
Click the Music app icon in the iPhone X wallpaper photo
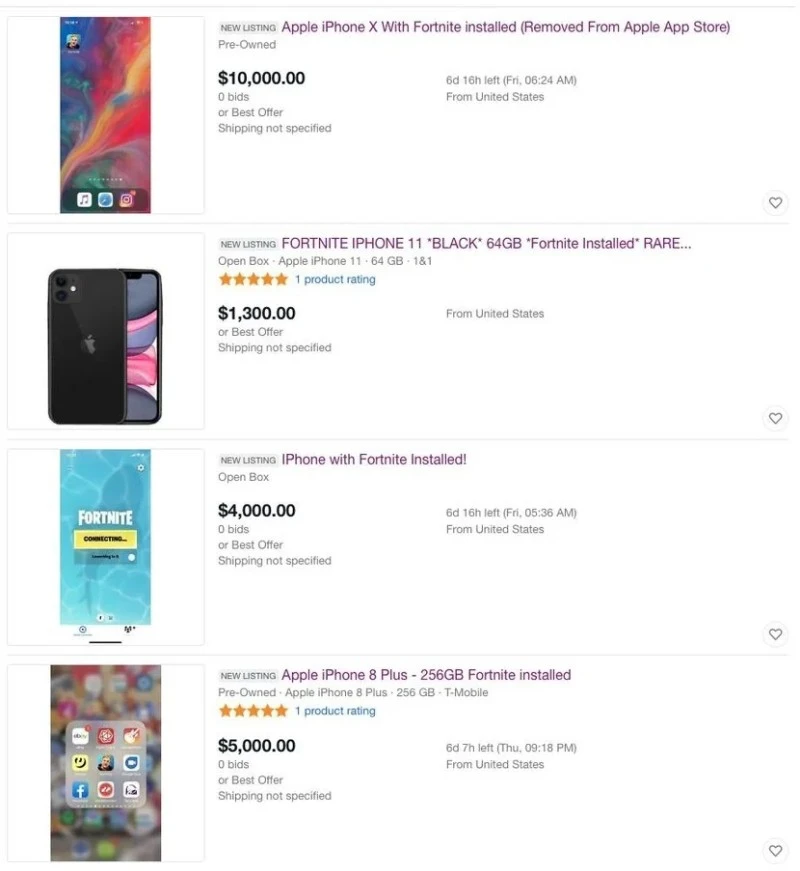click(x=84, y=199)
